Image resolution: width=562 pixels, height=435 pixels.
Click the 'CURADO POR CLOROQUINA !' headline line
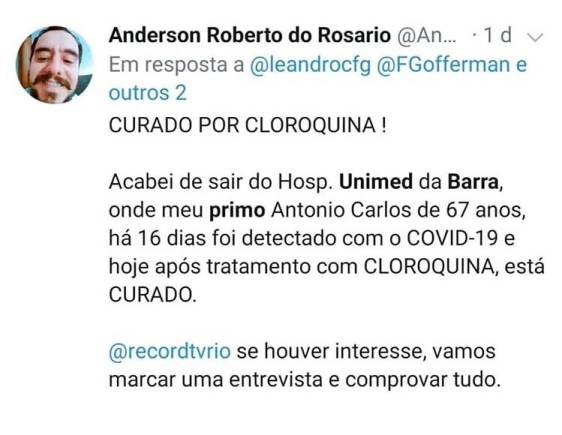(x=248, y=125)
